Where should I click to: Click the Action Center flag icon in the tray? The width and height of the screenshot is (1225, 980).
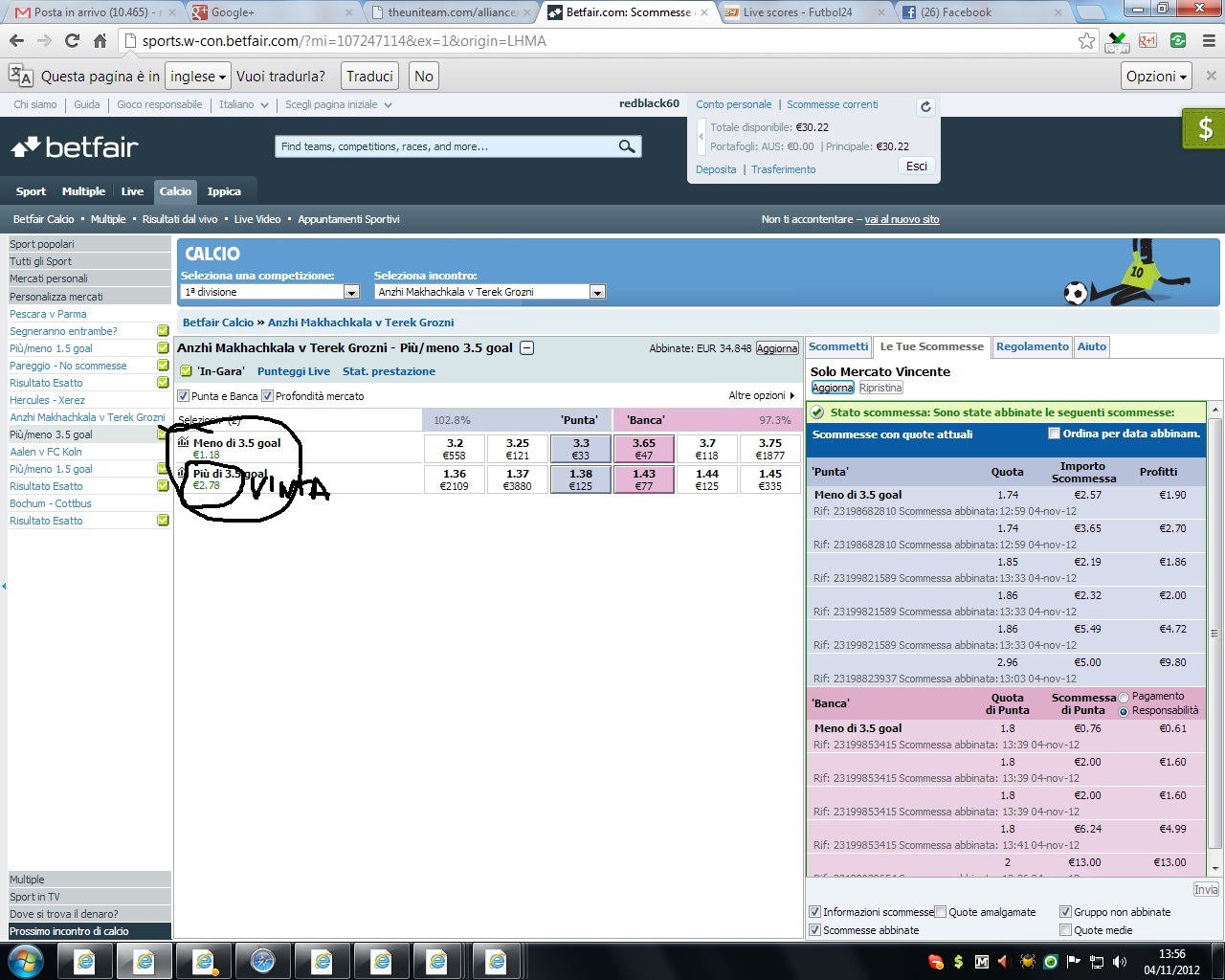point(1073,962)
